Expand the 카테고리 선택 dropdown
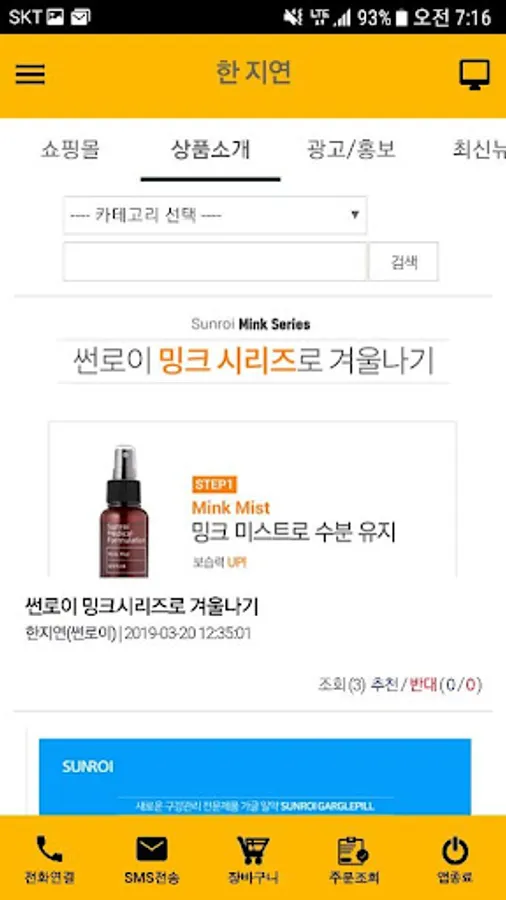506x900 pixels. [215, 215]
